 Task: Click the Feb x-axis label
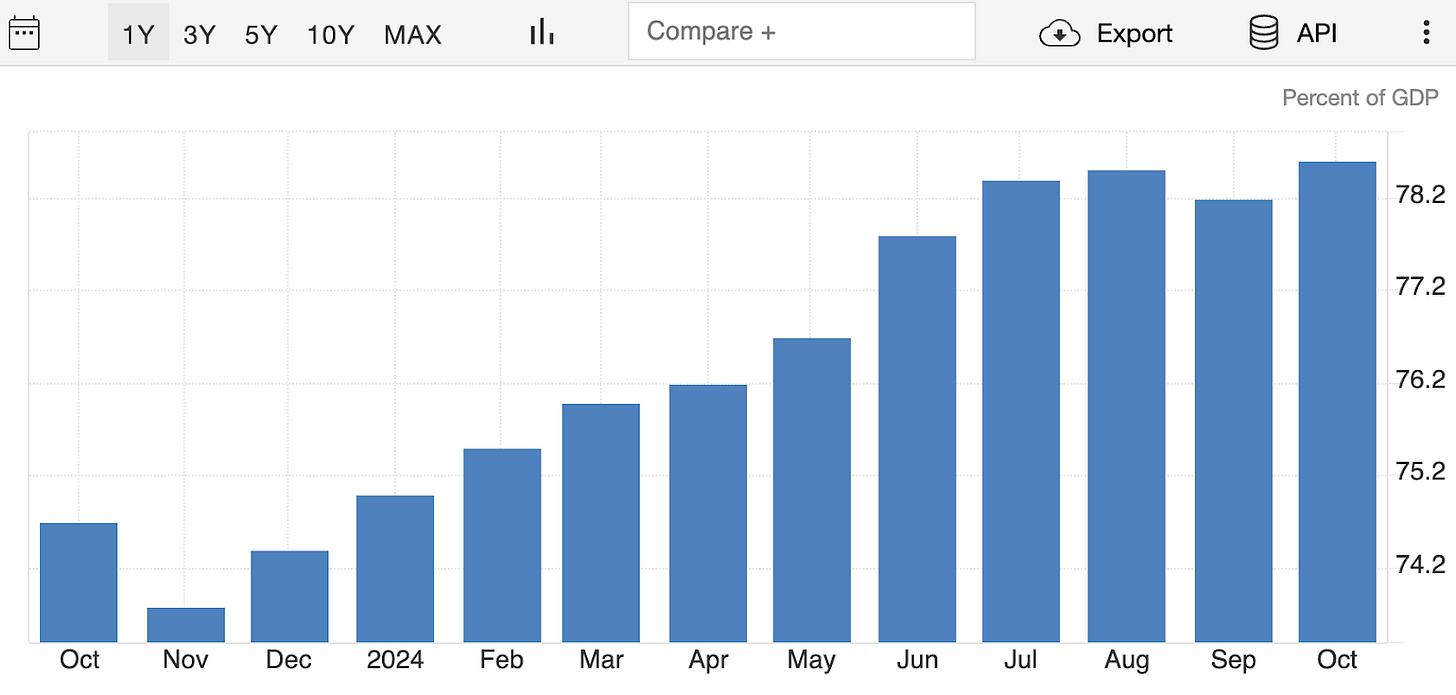point(502,660)
